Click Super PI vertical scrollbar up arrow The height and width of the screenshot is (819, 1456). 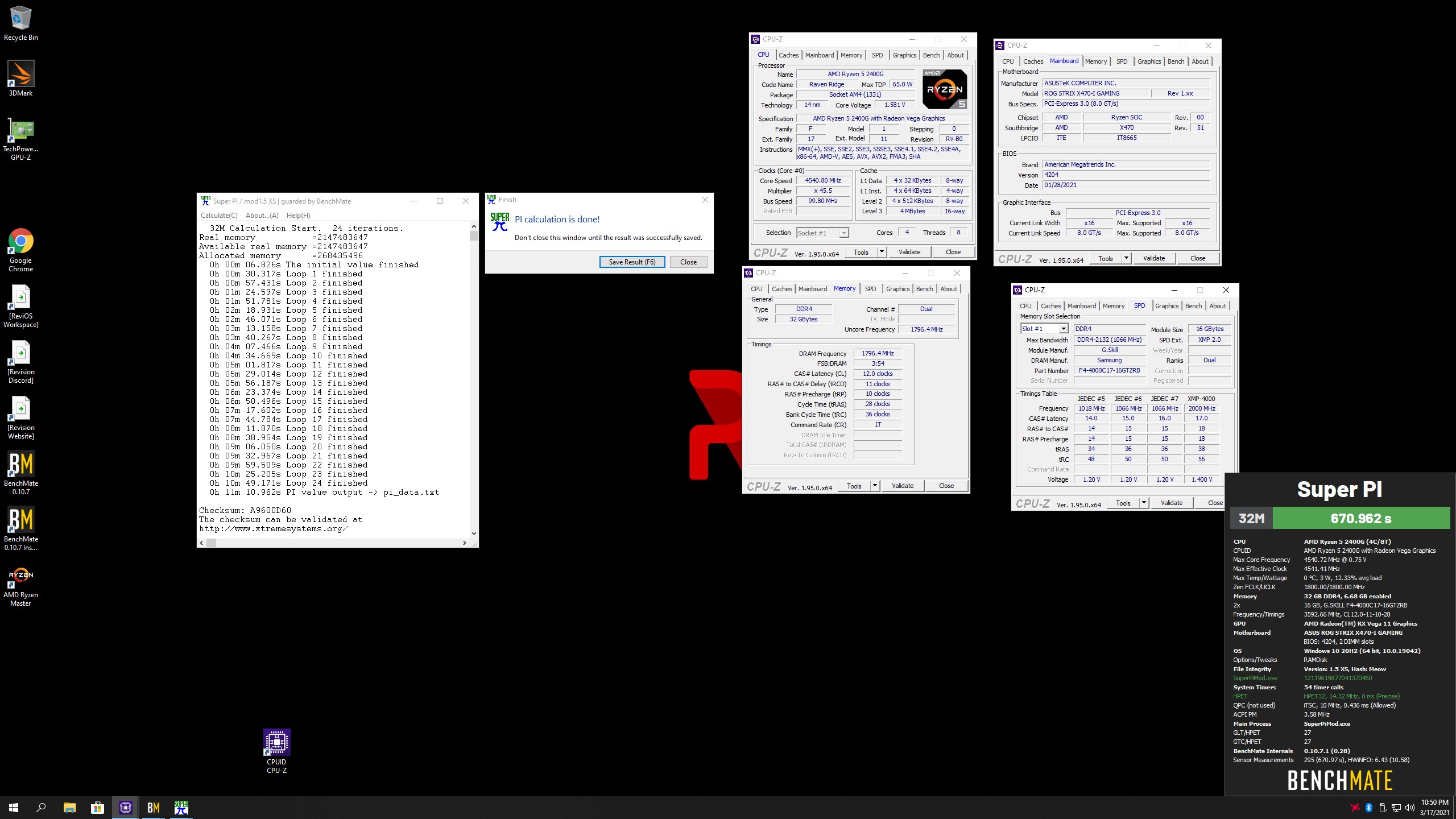(474, 226)
